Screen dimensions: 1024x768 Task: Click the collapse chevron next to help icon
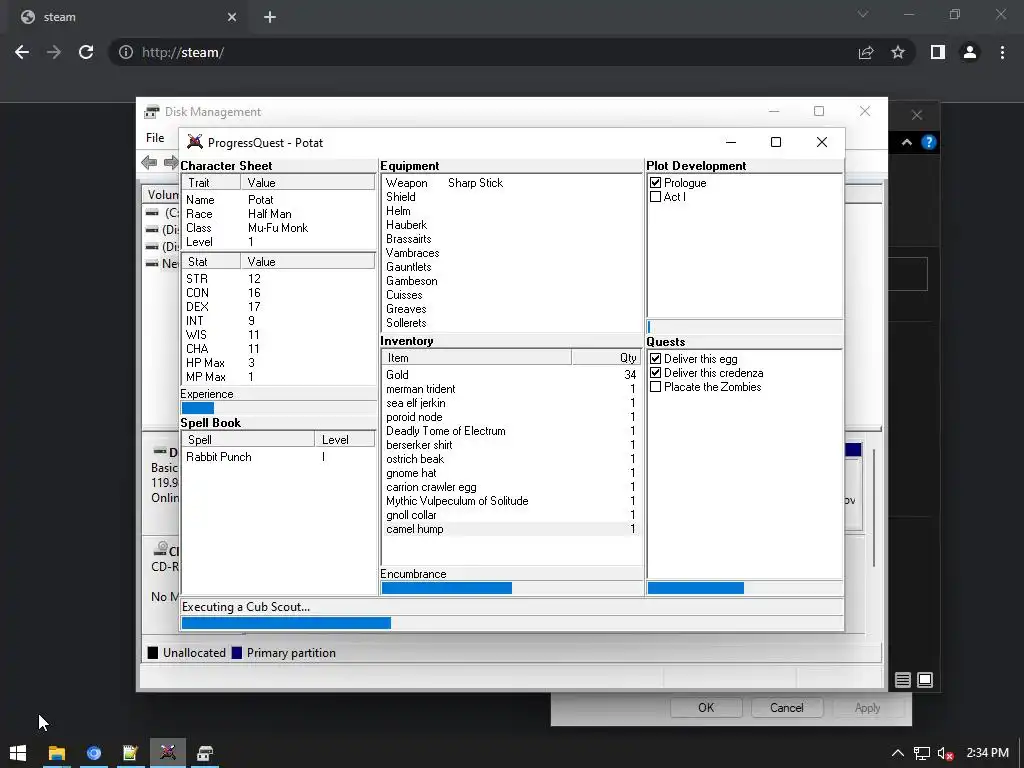point(906,142)
